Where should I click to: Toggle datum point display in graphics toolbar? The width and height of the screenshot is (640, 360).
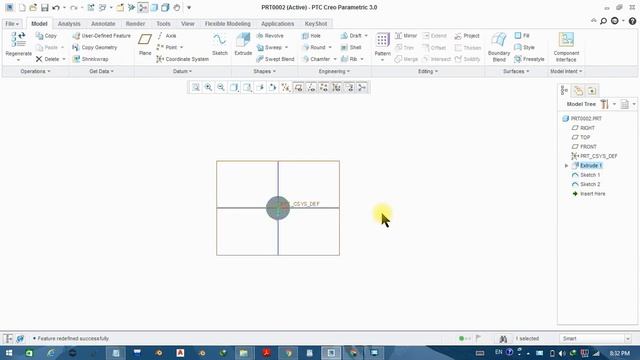pyautogui.click(x=324, y=87)
